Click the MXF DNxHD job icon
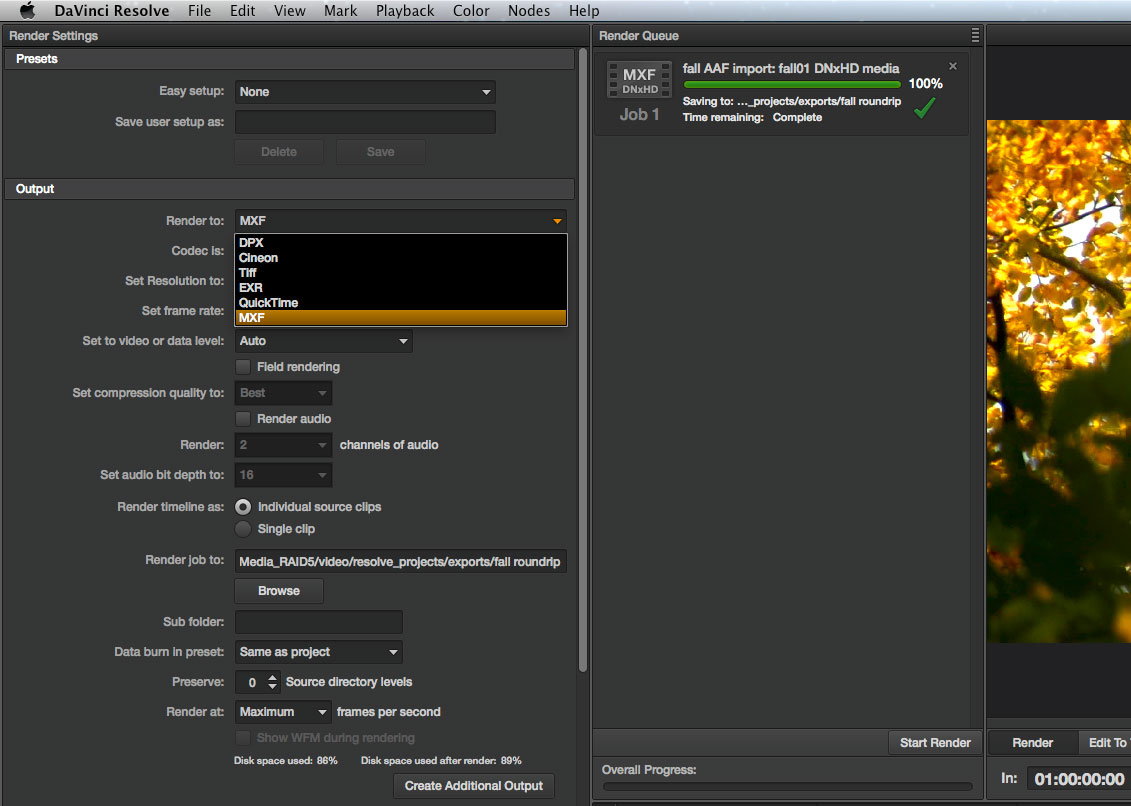 click(639, 81)
